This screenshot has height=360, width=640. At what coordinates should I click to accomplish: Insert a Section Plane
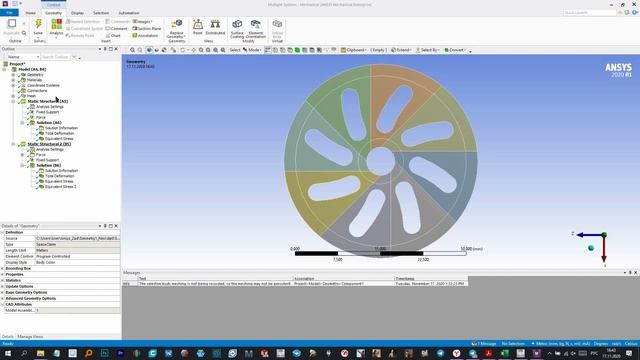click(x=147, y=29)
